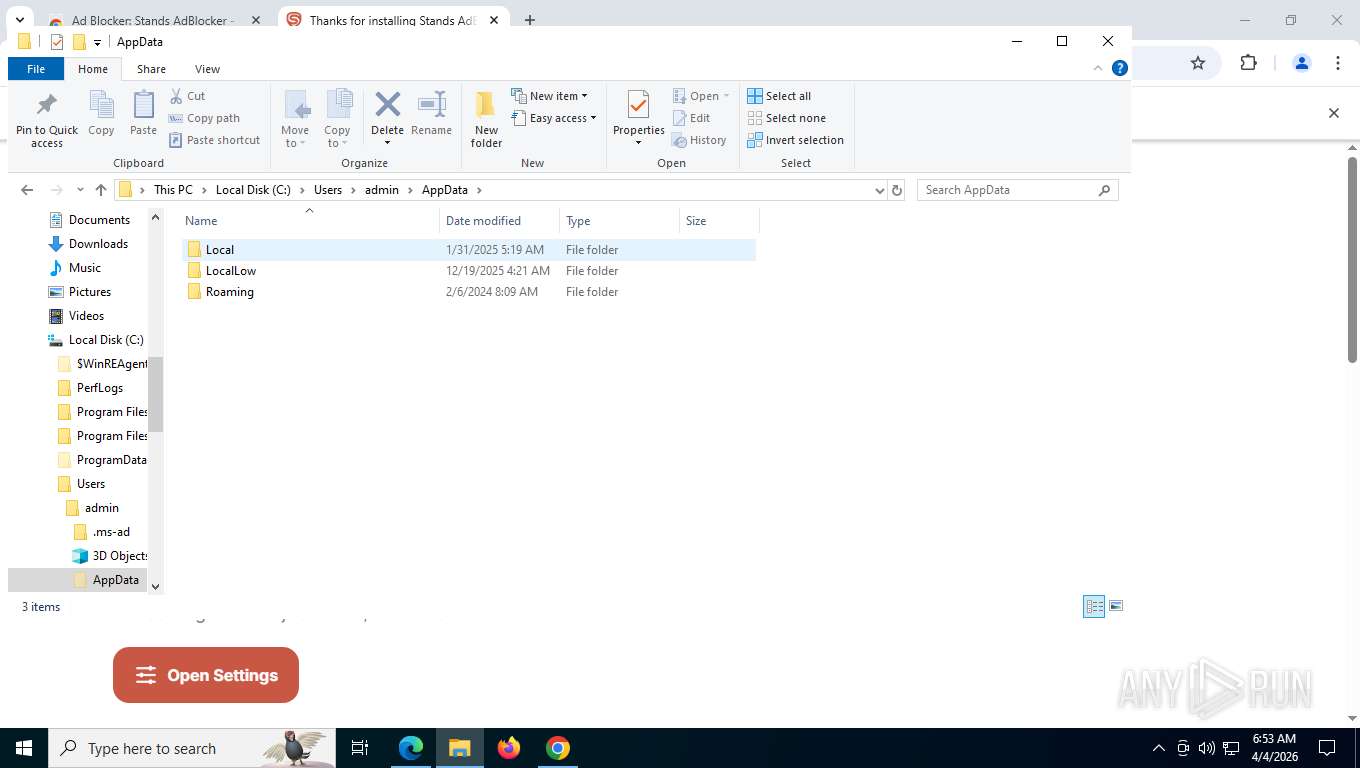Open Firefox from taskbar
Viewport: 1360px width, 768px height.
click(x=509, y=748)
